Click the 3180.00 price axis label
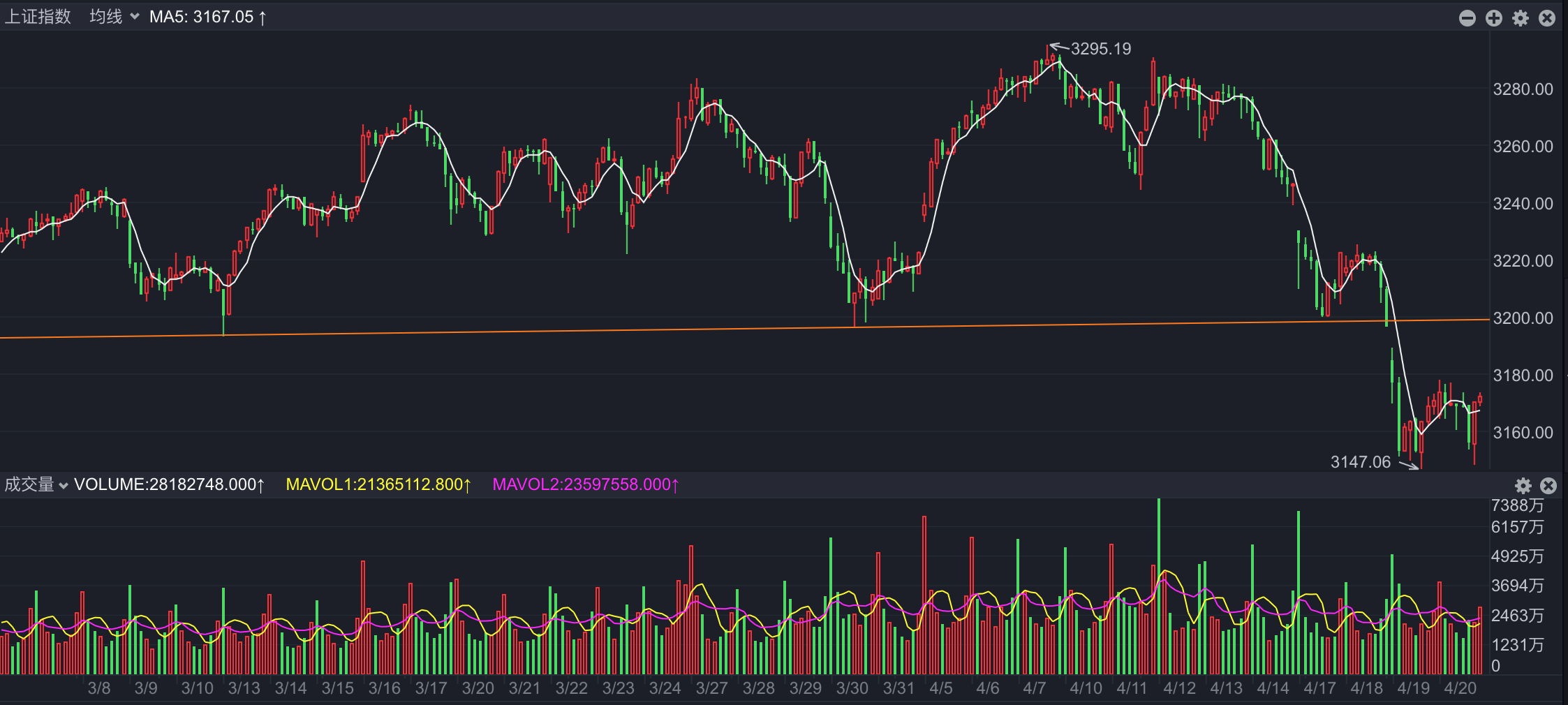The height and width of the screenshot is (705, 1568). pyautogui.click(x=1523, y=376)
